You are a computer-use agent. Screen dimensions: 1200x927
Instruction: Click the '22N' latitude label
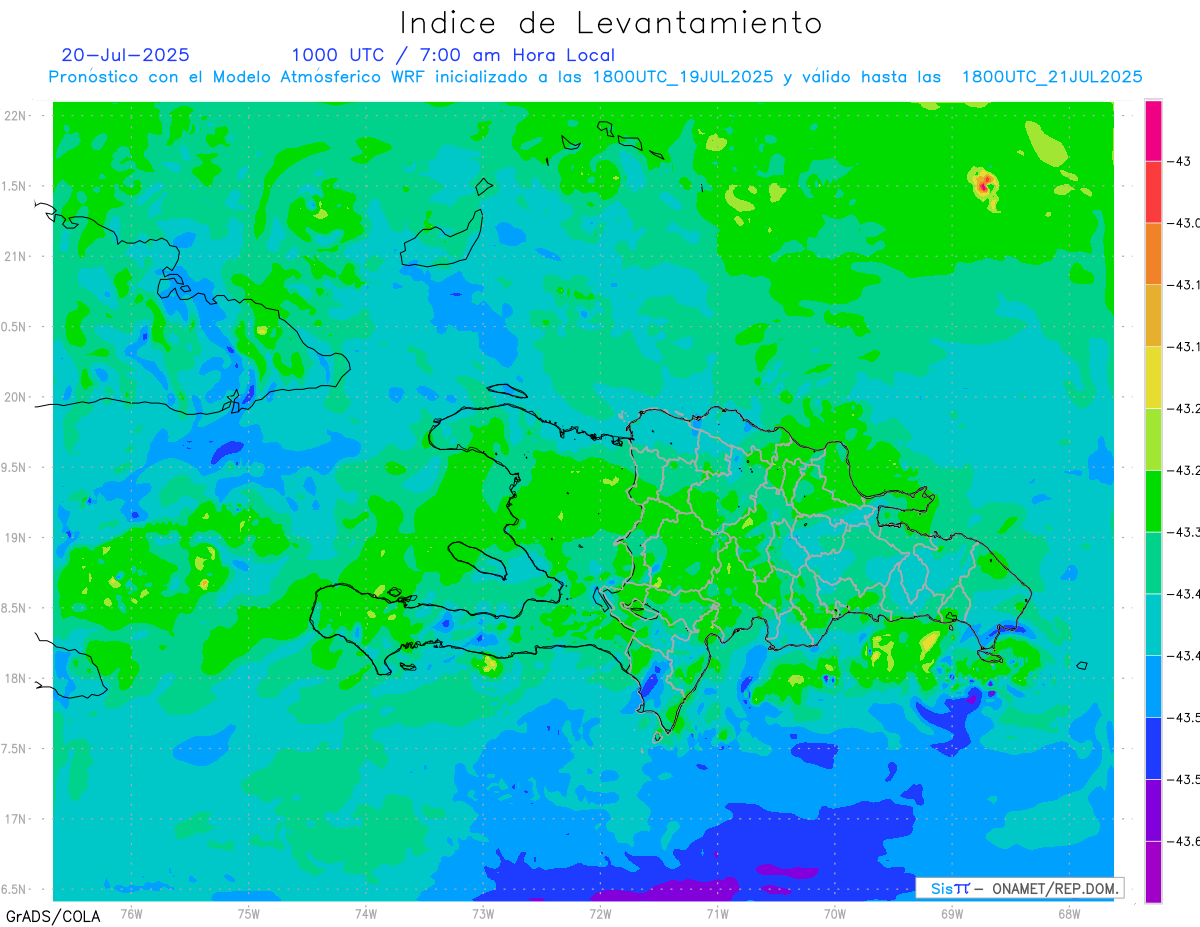16,116
